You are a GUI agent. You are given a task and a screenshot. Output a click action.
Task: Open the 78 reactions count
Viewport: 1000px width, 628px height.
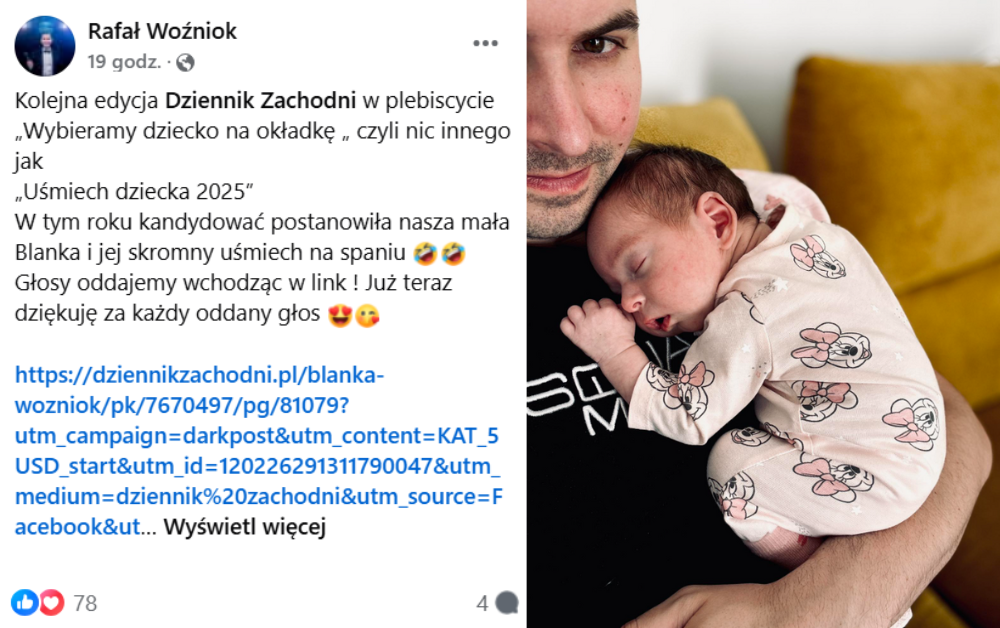(85, 603)
